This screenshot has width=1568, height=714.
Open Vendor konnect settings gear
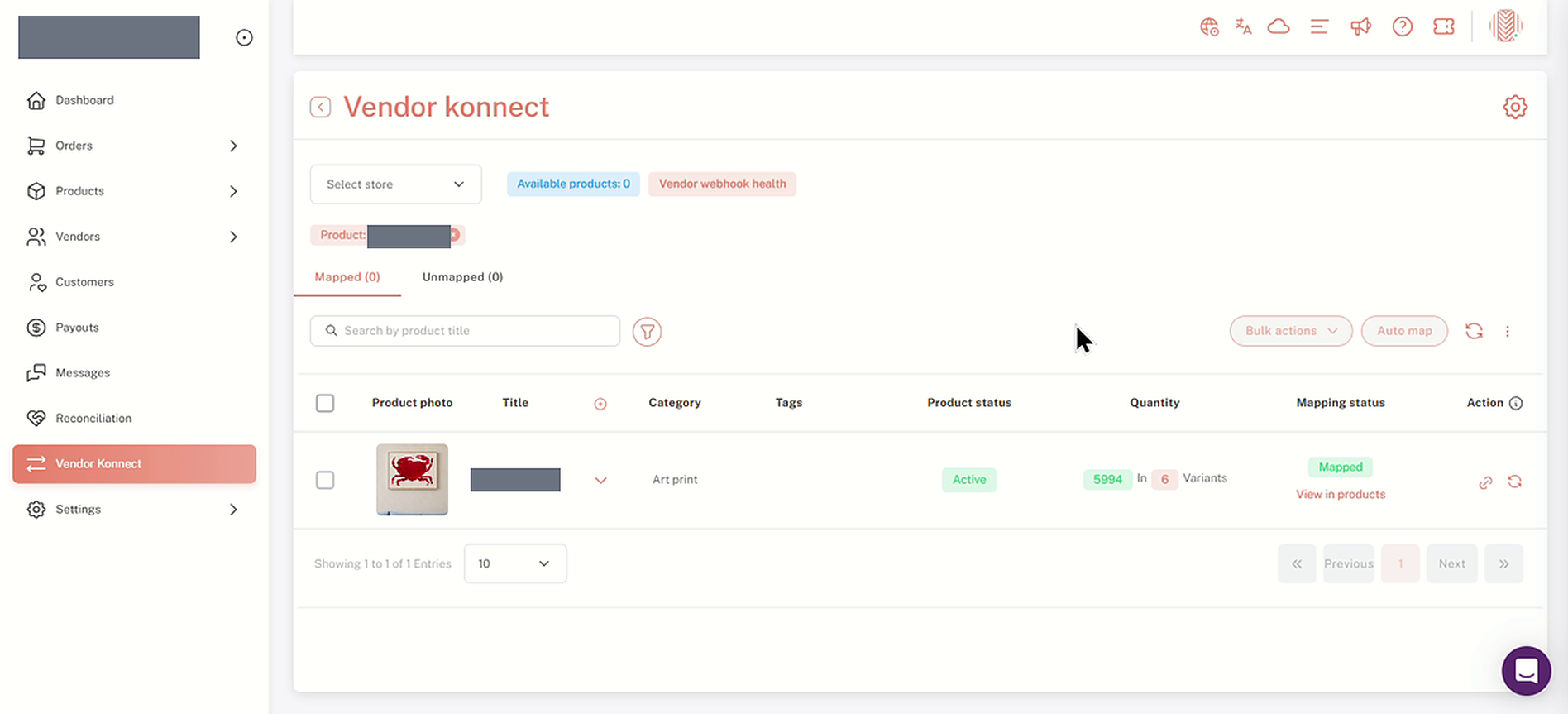[1515, 107]
